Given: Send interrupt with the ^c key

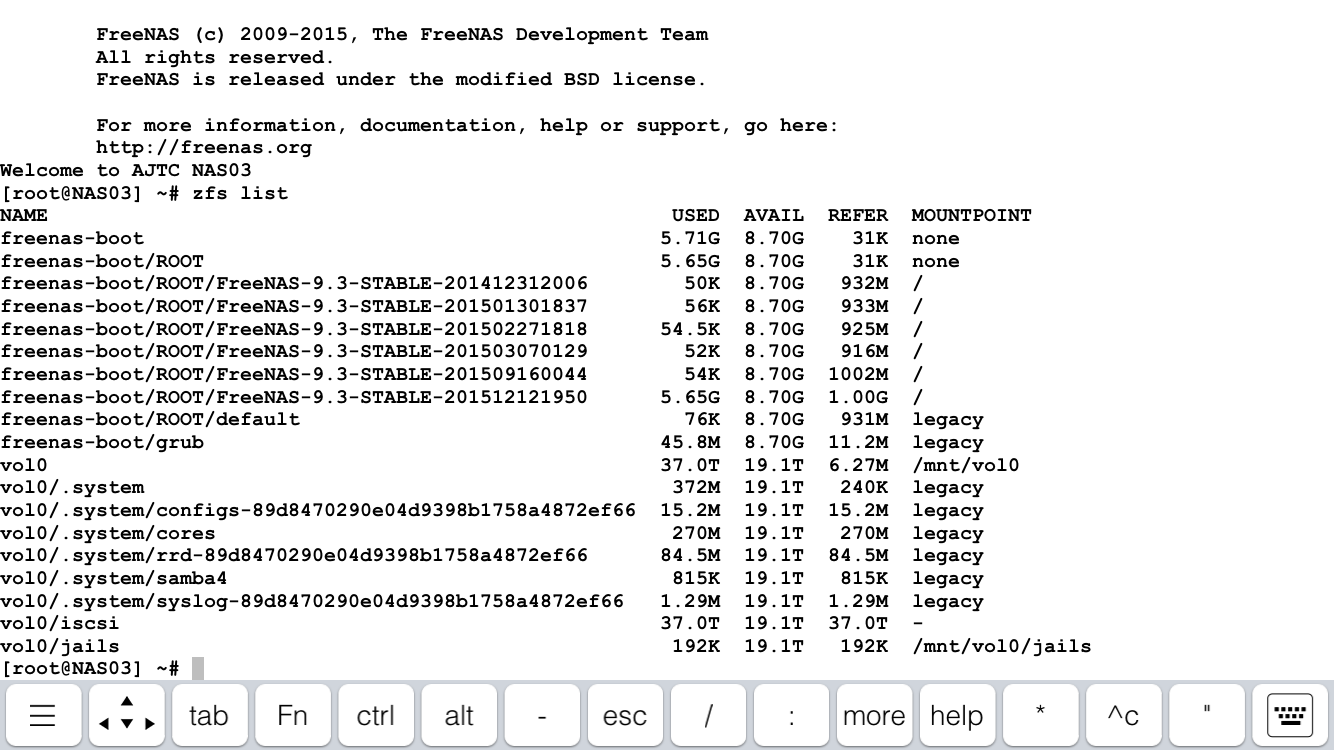Looking at the screenshot, I should point(1123,716).
